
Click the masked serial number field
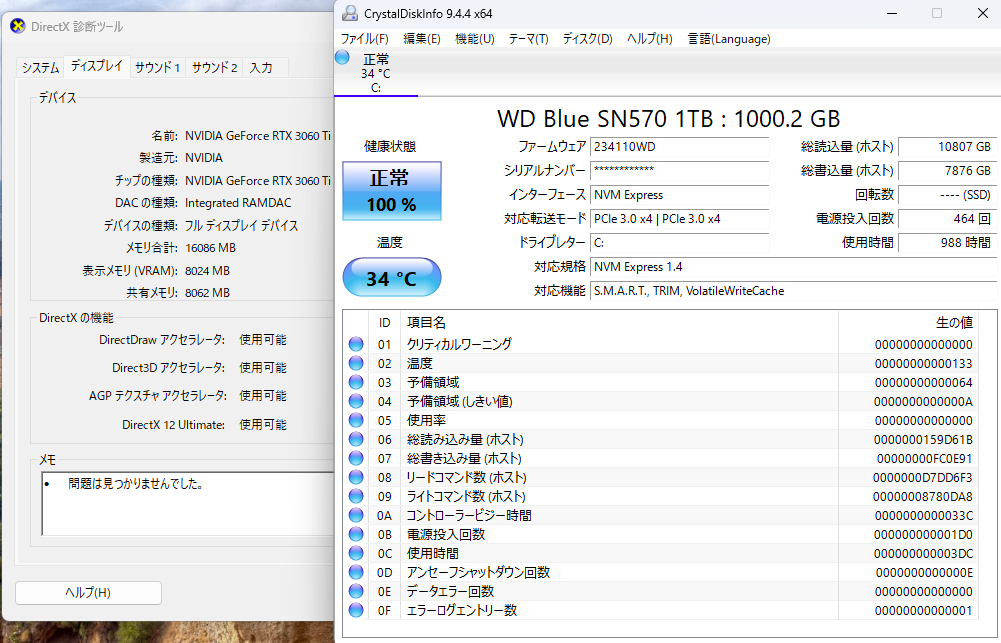coord(679,170)
